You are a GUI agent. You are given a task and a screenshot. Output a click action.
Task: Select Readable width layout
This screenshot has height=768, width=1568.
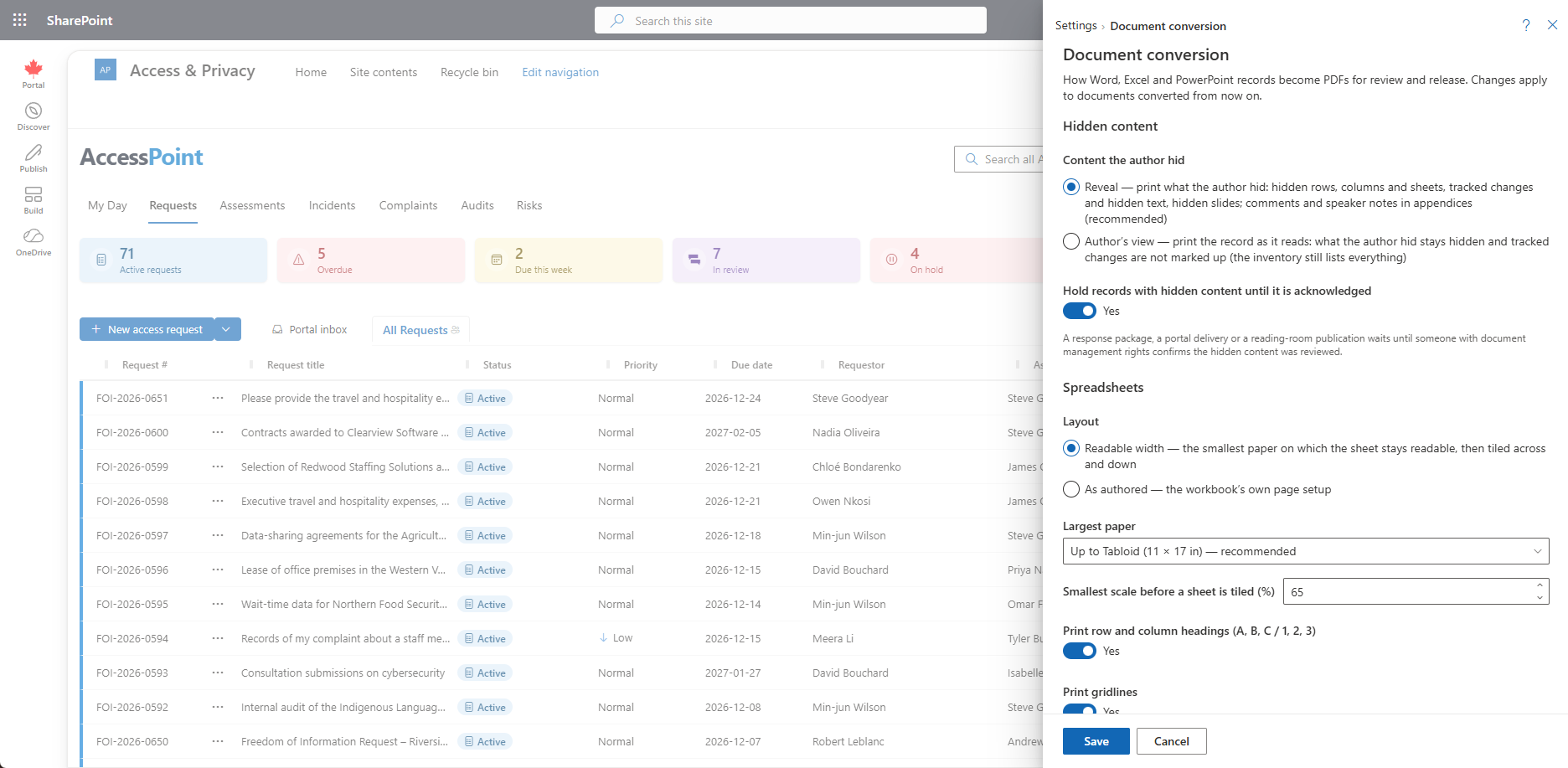coord(1071,449)
